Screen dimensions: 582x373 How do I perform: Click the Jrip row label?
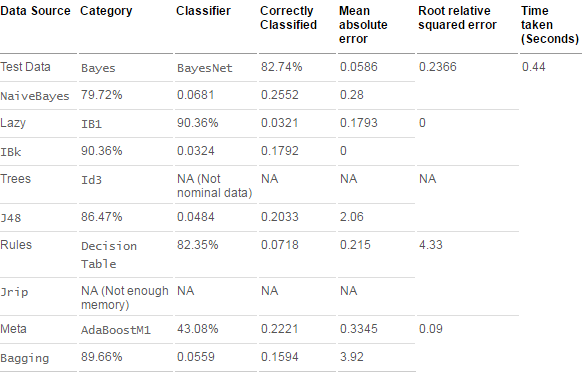[x=14, y=292]
